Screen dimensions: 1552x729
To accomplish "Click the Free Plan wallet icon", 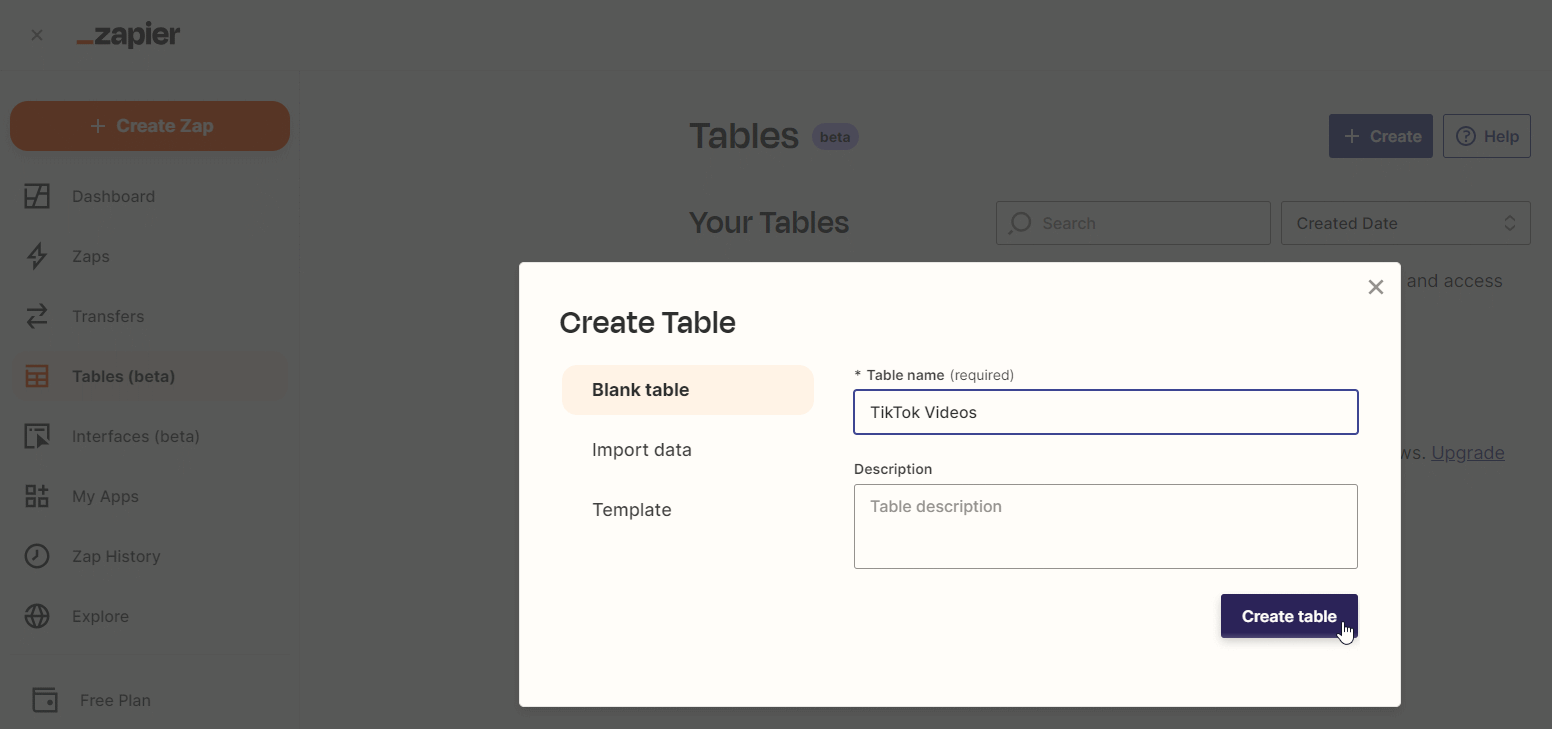I will point(45,700).
